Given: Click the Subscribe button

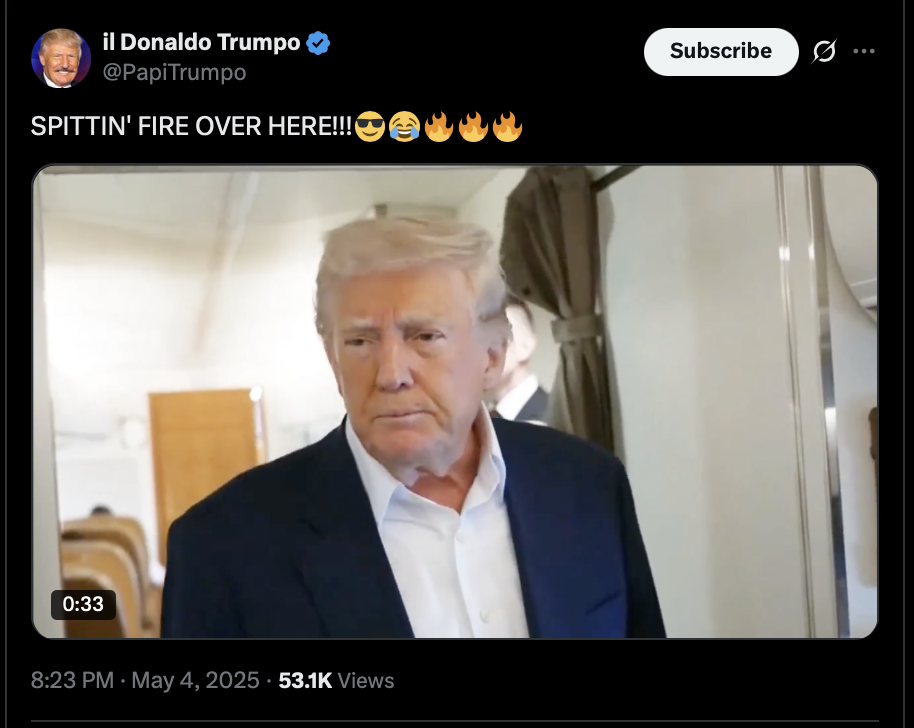Looking at the screenshot, I should coord(721,51).
